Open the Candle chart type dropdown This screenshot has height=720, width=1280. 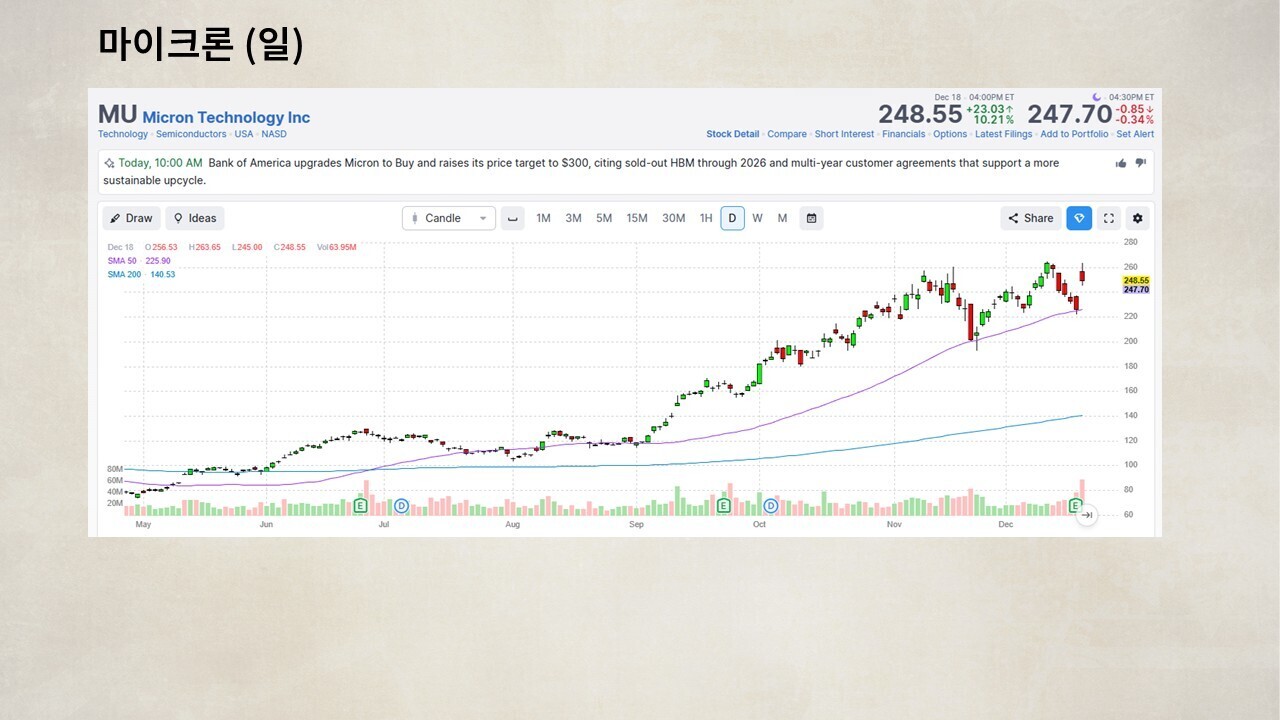449,218
